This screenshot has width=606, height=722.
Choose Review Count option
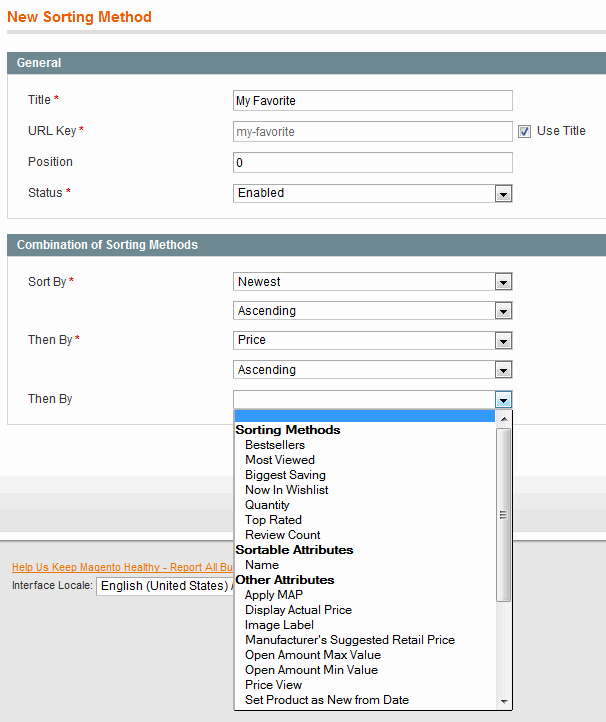click(283, 535)
